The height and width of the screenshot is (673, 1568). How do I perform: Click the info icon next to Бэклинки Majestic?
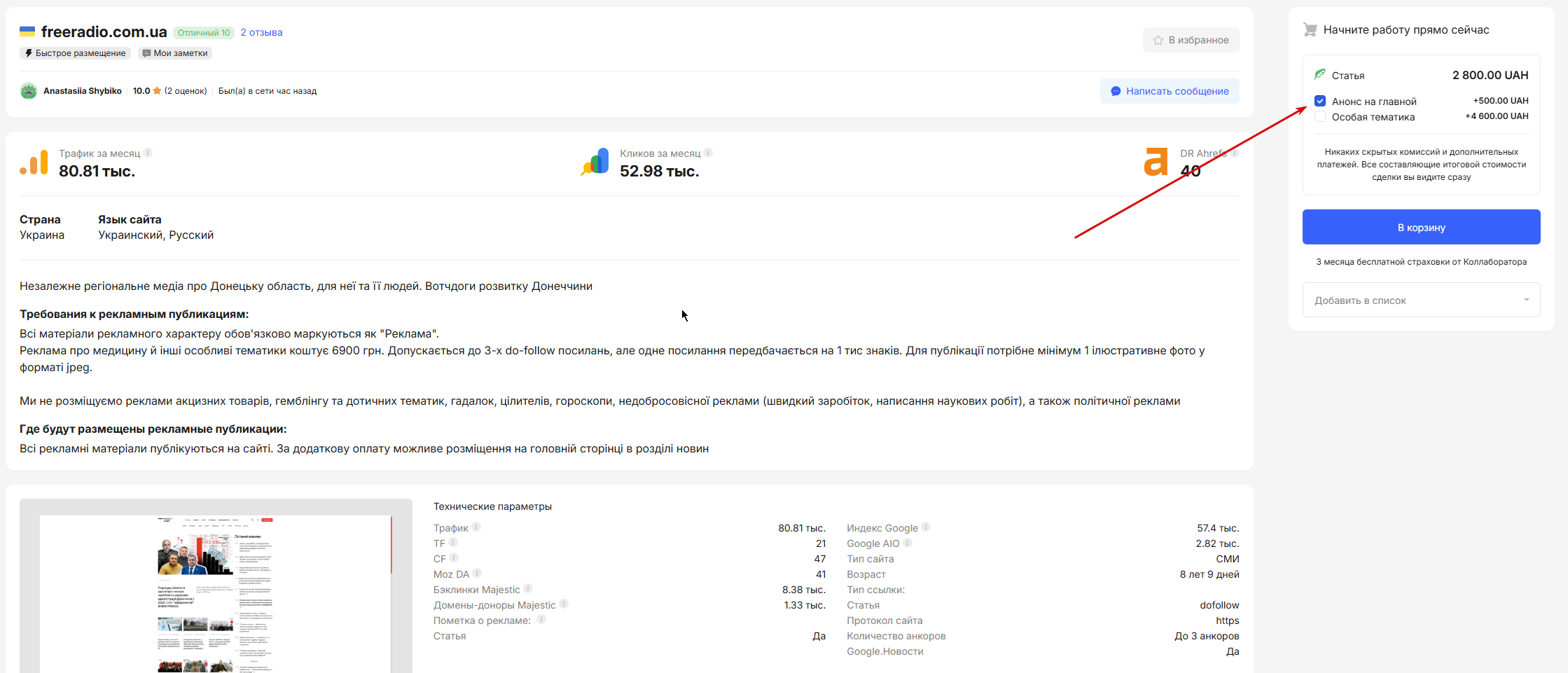pyautogui.click(x=528, y=588)
